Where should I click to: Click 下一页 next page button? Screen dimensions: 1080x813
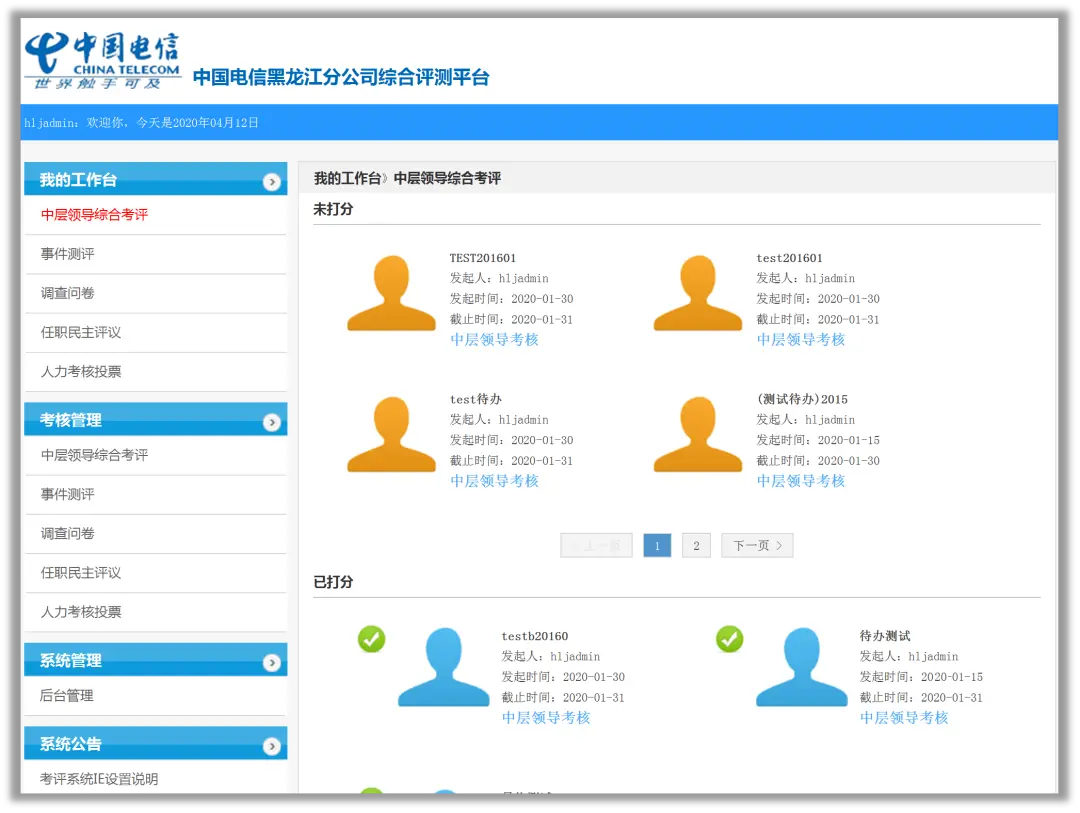[757, 546]
